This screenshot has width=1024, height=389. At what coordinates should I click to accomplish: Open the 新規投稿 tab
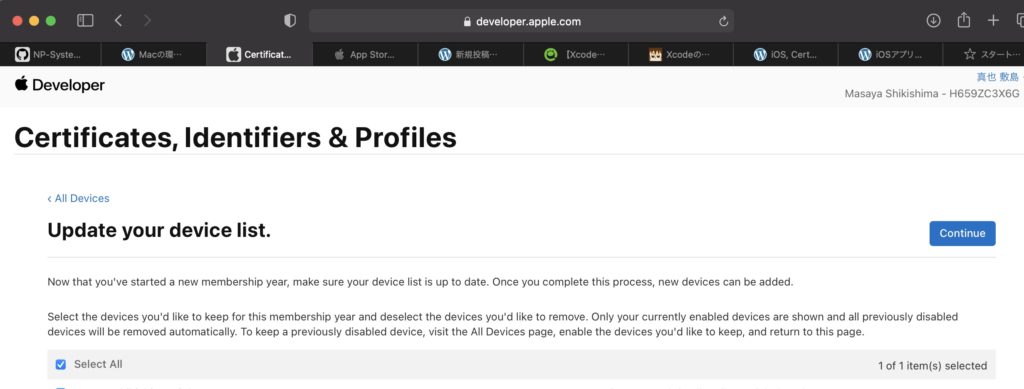click(471, 55)
